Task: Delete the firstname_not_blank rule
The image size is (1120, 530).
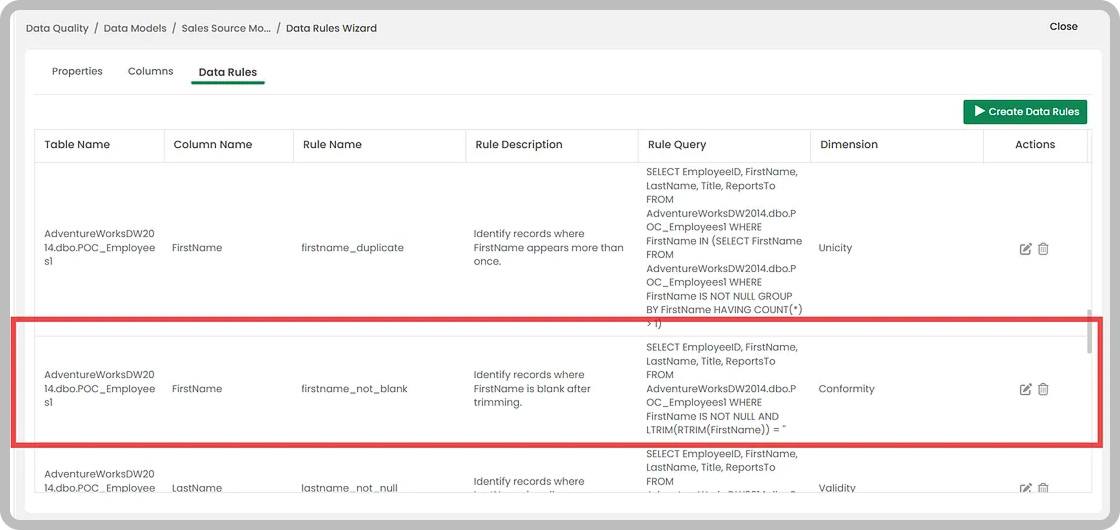Action: pos(1043,389)
